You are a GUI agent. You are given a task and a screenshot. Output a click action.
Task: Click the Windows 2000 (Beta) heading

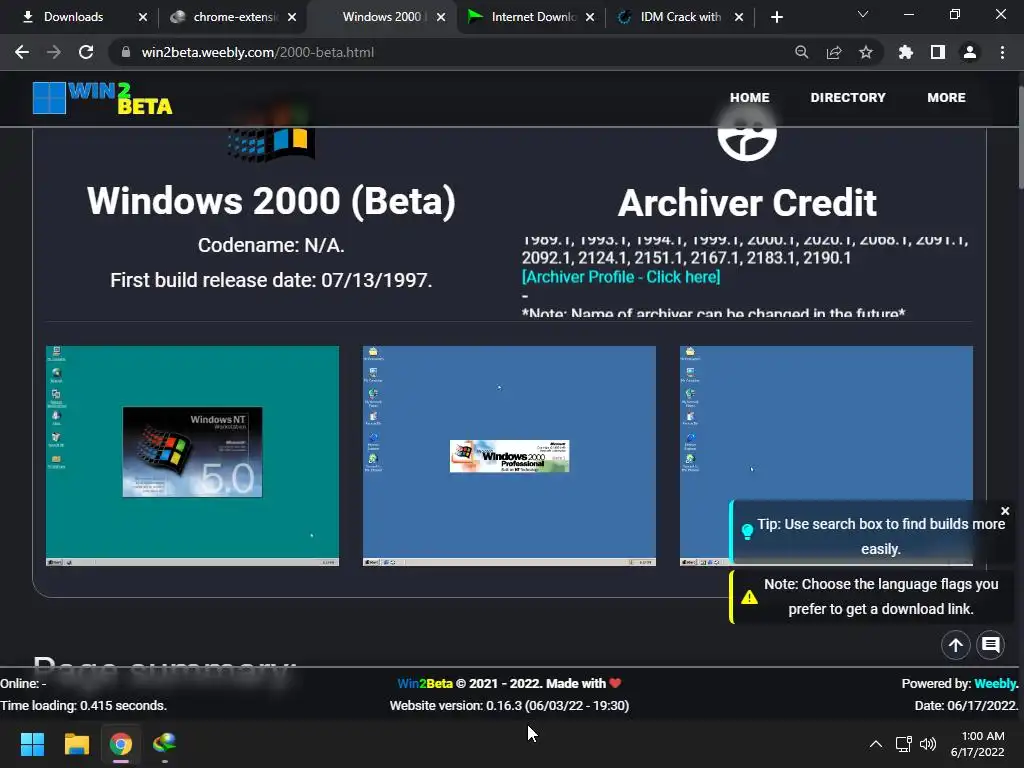(271, 200)
